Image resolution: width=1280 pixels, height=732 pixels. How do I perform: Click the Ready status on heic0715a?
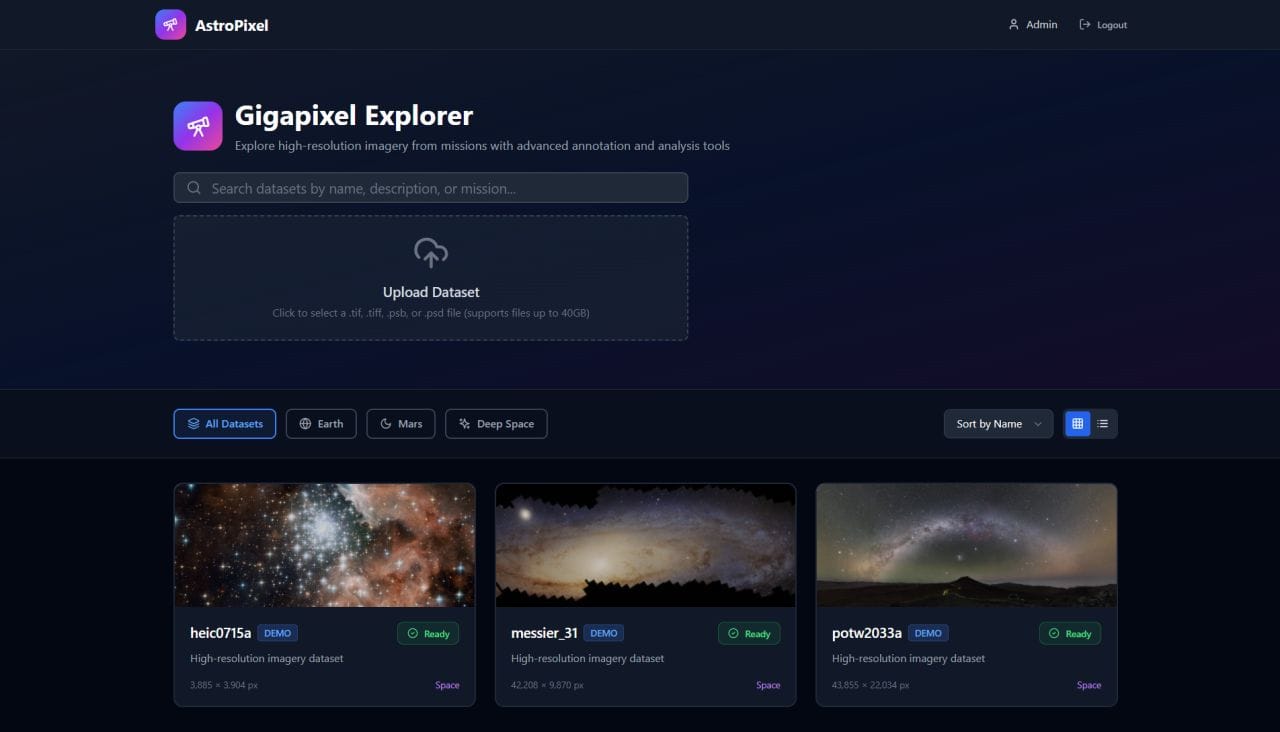click(428, 633)
